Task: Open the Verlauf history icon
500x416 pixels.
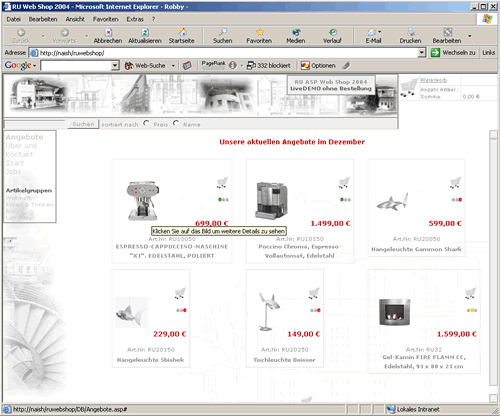Action: [332, 32]
